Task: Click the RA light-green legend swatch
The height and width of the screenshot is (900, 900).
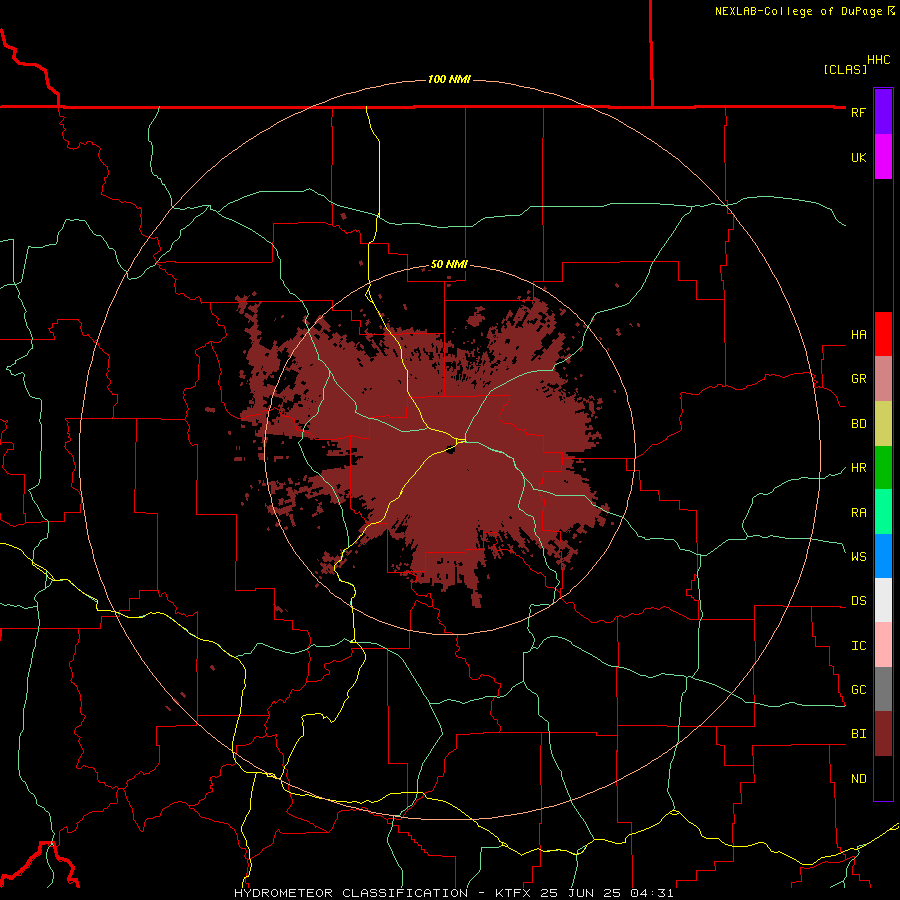Action: click(883, 512)
